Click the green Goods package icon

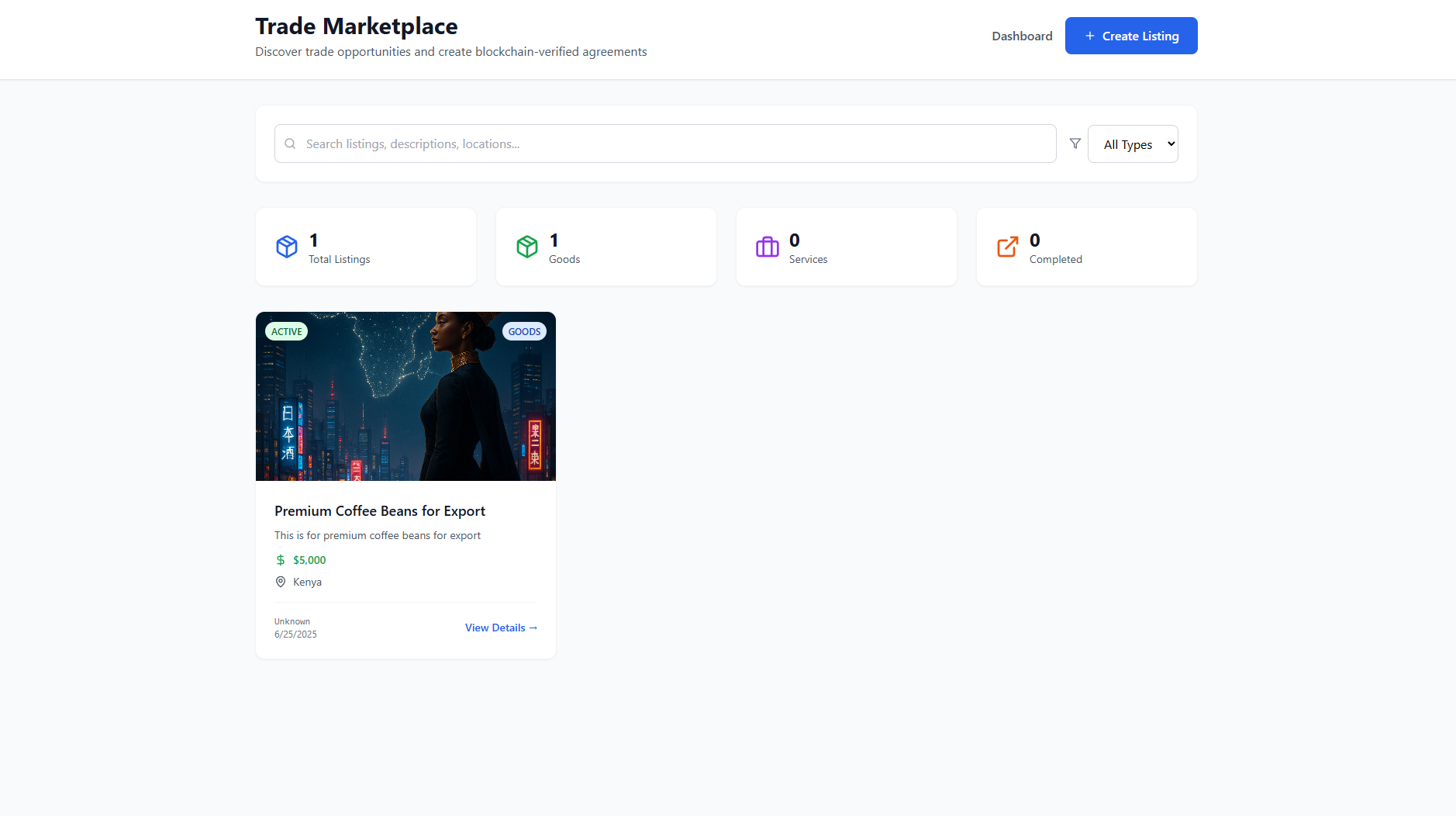click(x=527, y=247)
